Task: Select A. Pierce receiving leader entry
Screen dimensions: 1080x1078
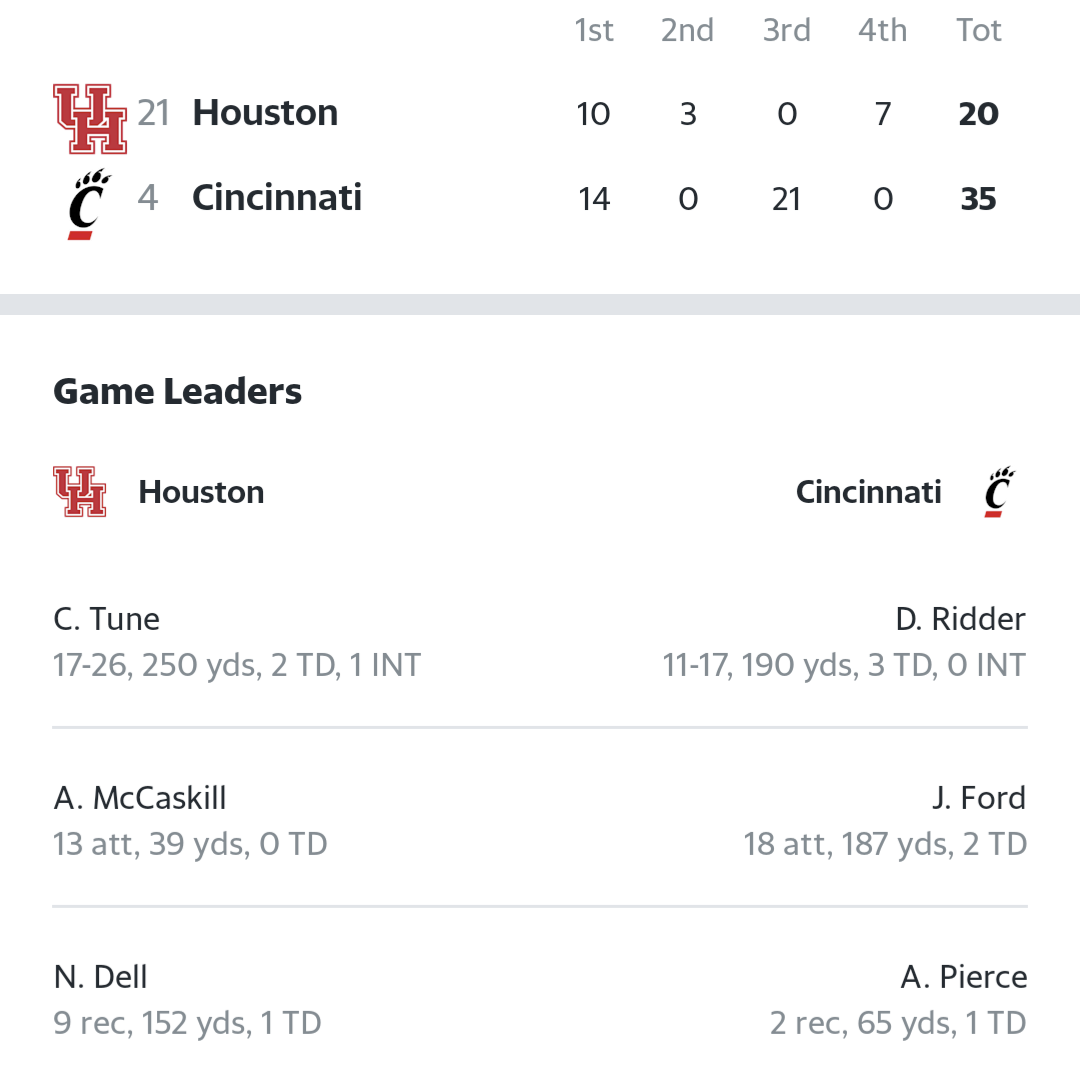Action: (x=898, y=1000)
